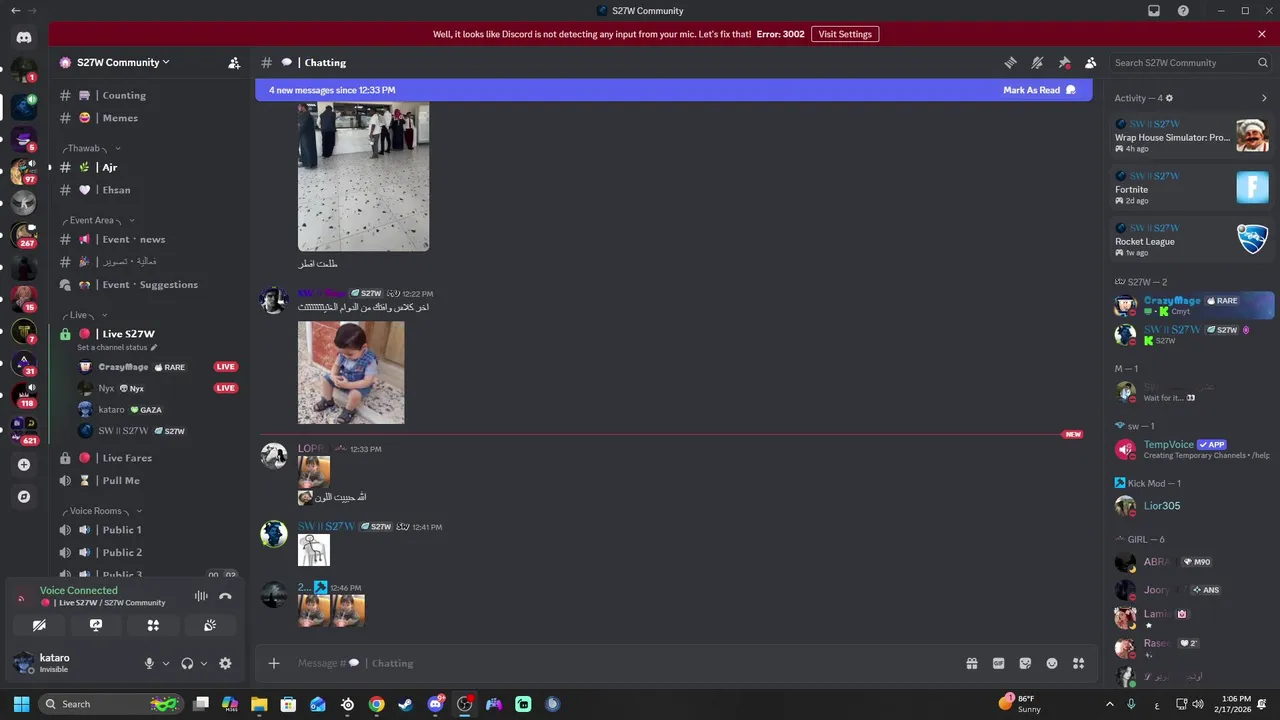Screen dimensions: 1280x720
Task: Select Lior305 in member list
Action: (x=1191, y=506)
